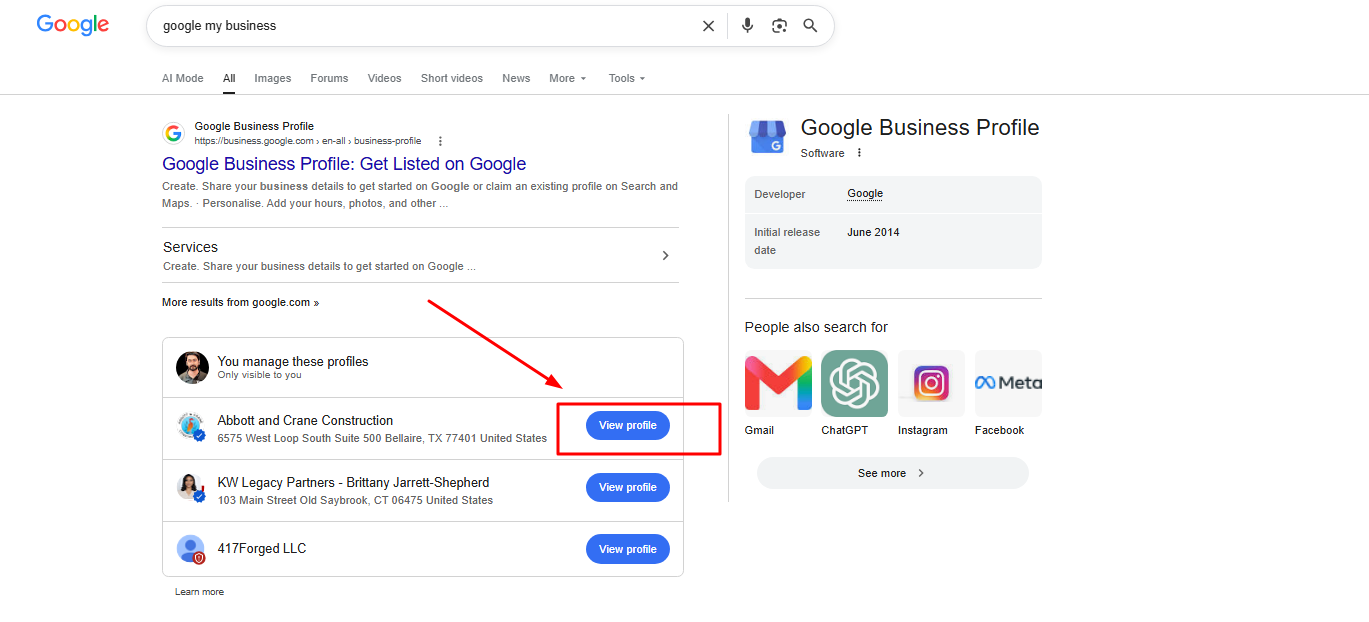Open ChatGPT from People also search for
Viewport: 1369px width, 622px height.
[854, 383]
